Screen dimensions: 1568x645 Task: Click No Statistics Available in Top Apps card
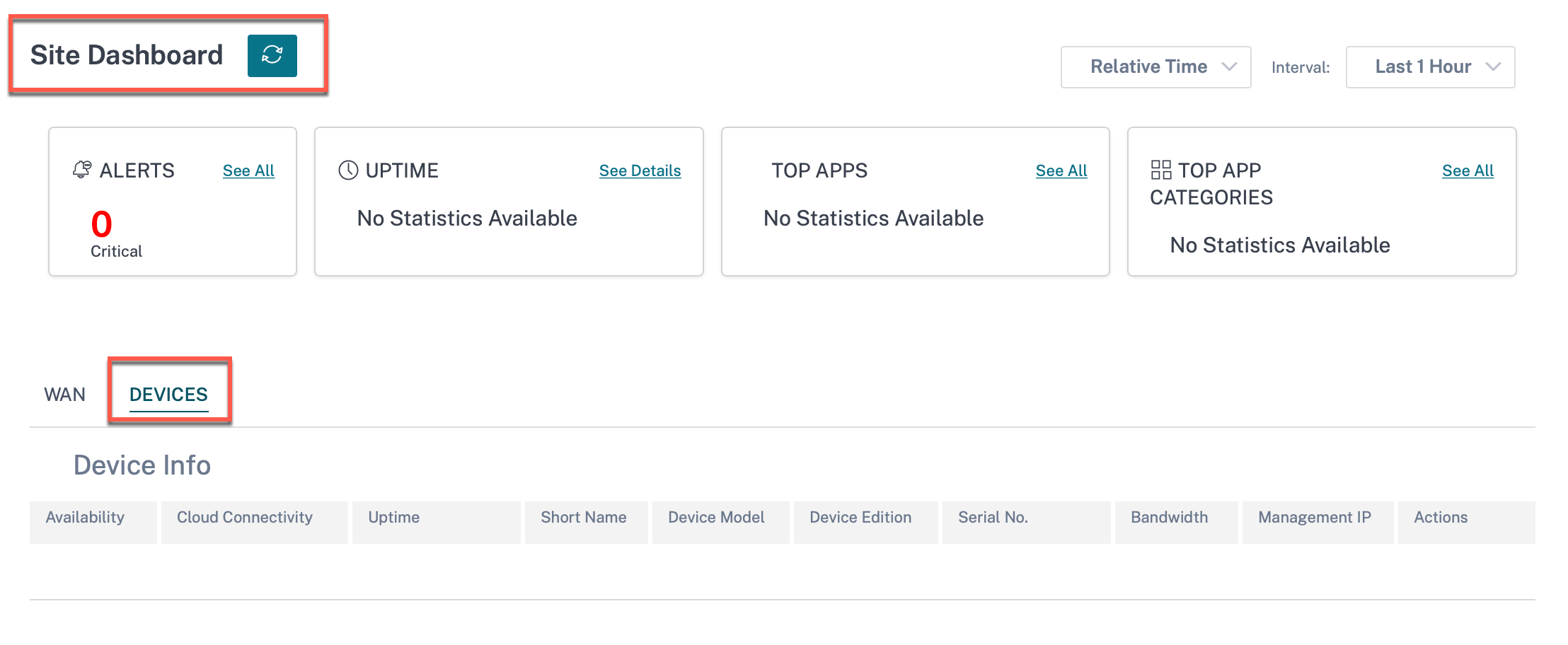pyautogui.click(x=874, y=219)
